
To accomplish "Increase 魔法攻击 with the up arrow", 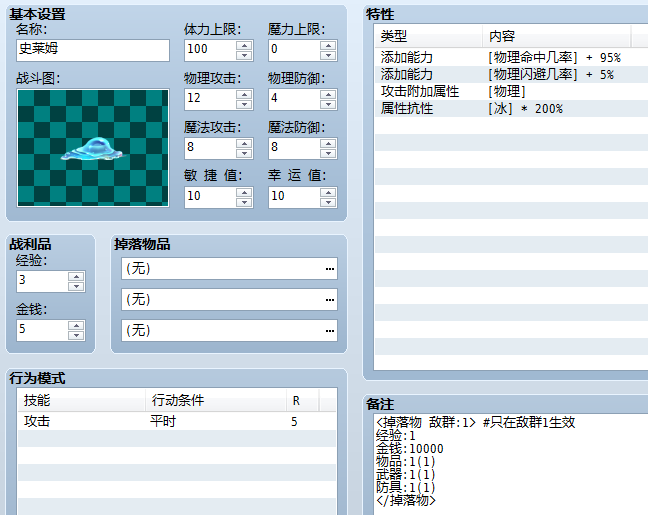I will (244, 143).
